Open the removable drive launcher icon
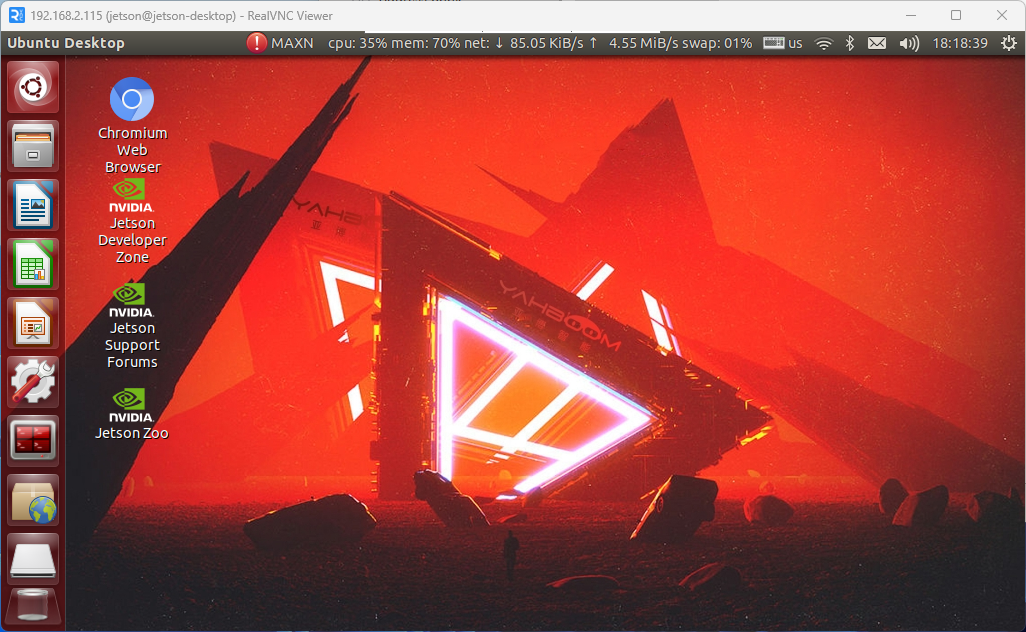Viewport: 1026px width, 632px height. coord(33,558)
